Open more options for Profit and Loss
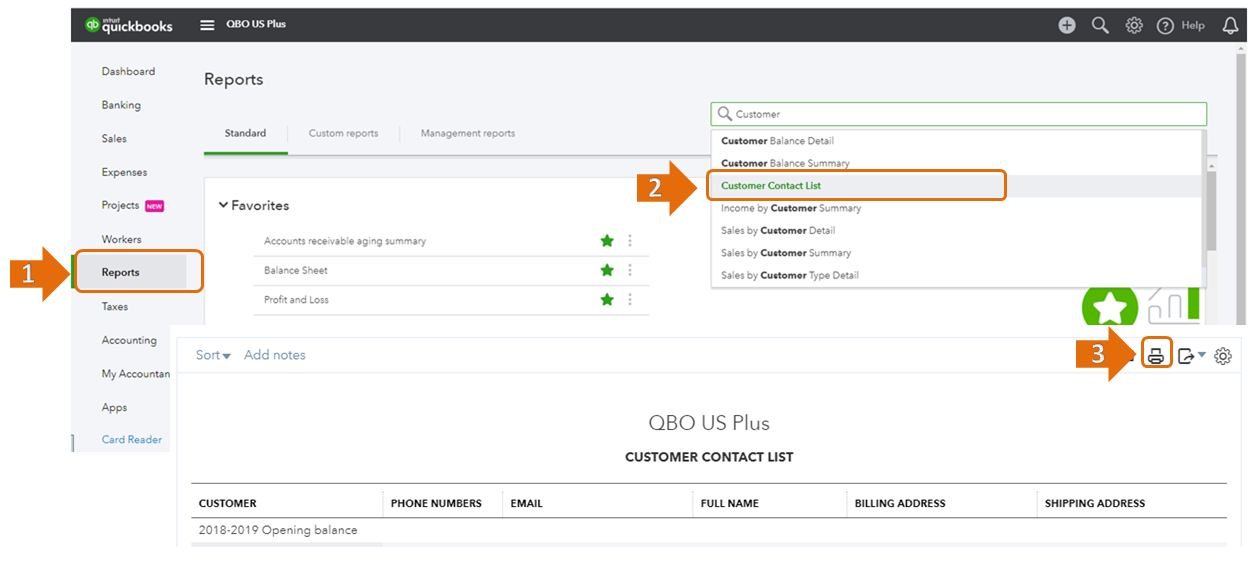The height and width of the screenshot is (577, 1250). click(630, 299)
